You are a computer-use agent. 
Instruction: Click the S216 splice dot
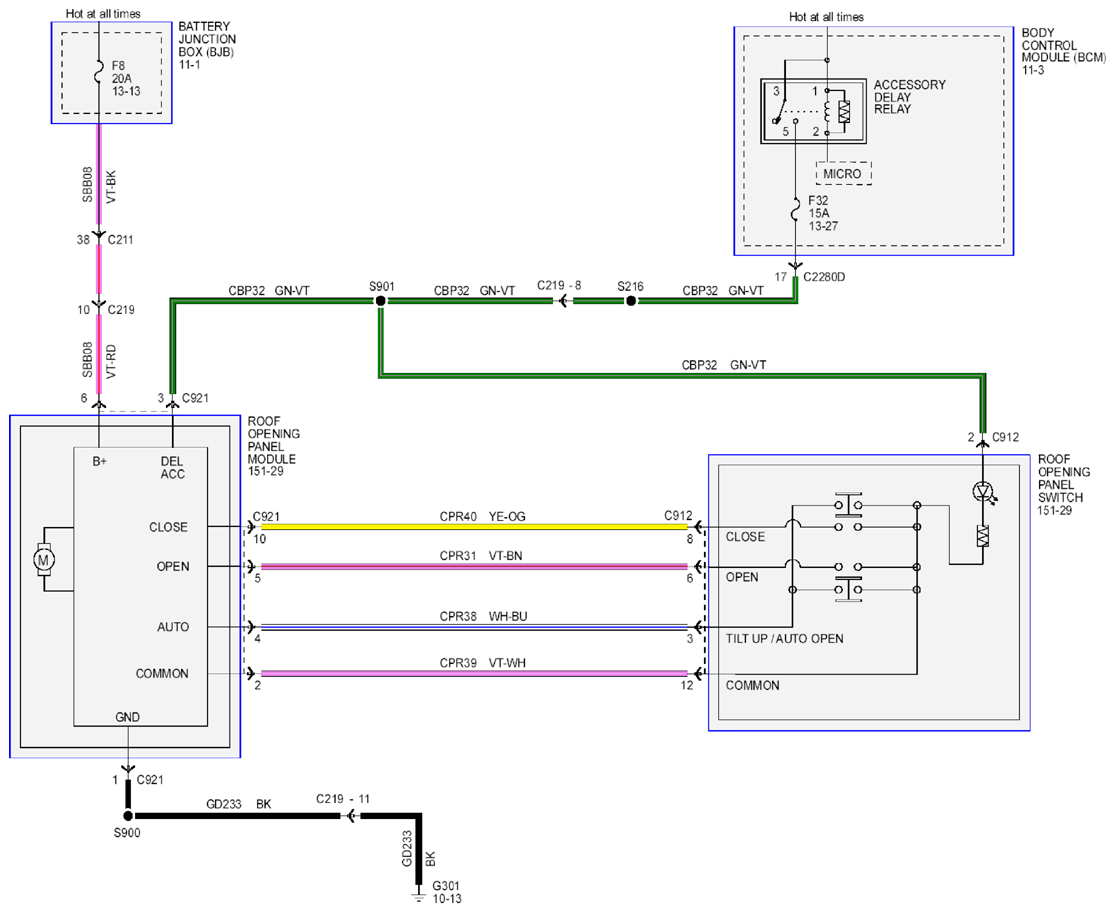pos(631,301)
